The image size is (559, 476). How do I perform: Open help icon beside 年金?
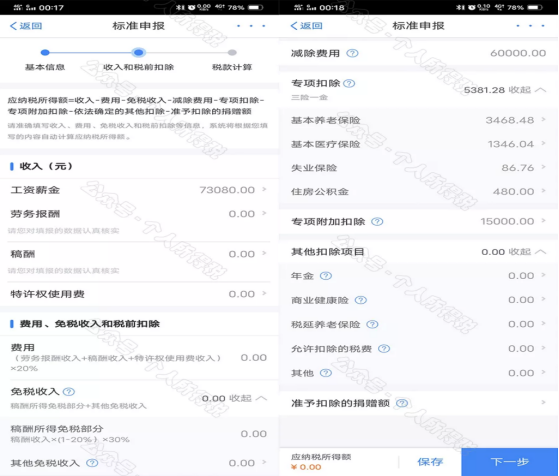tap(326, 276)
